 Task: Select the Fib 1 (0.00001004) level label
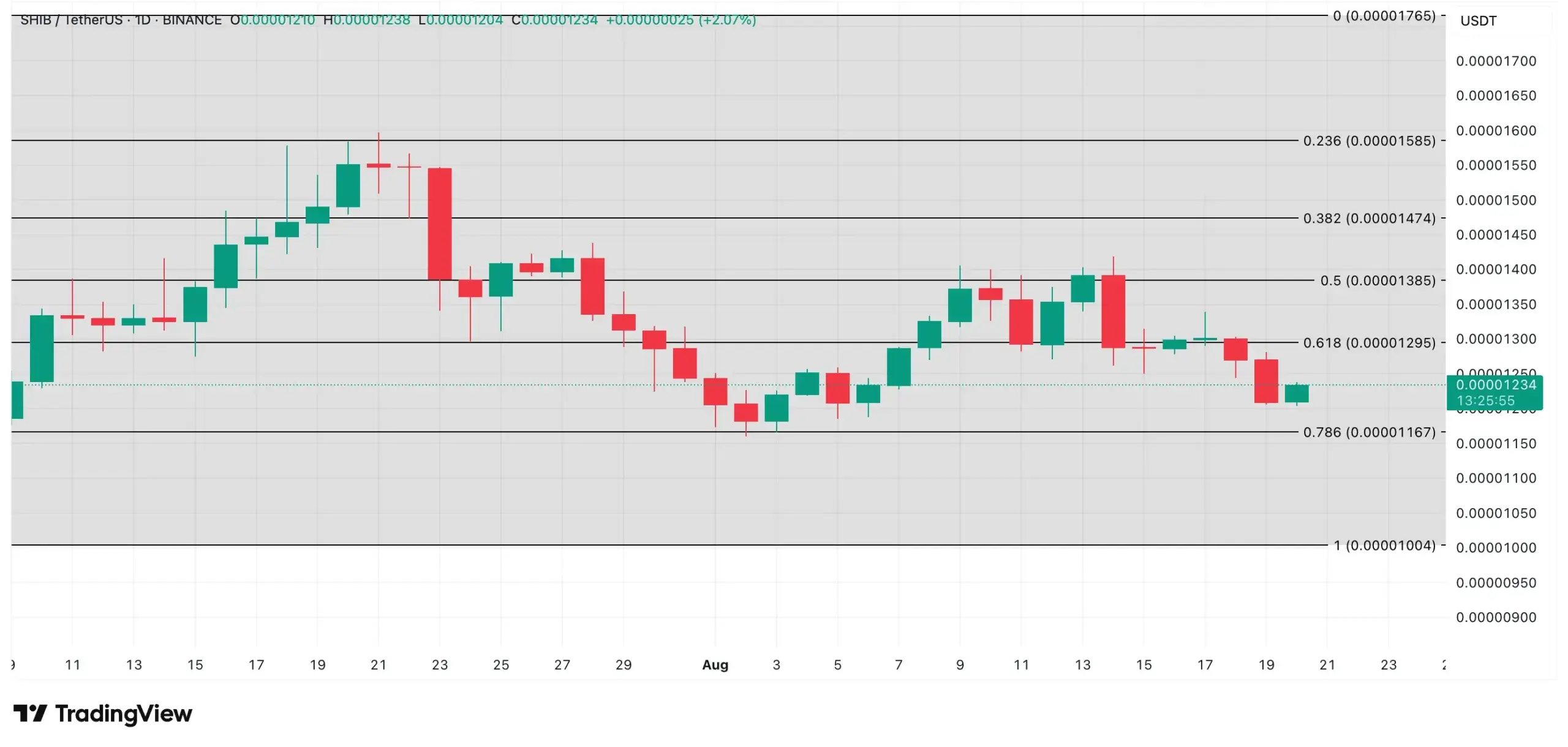(1384, 546)
